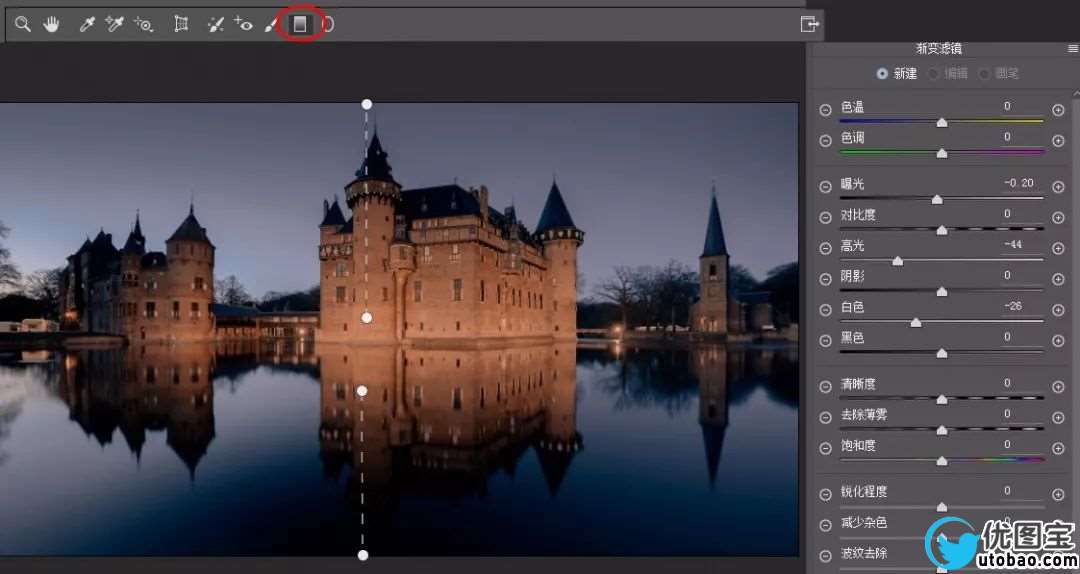The image size is (1080, 574).
Task: Select the White Balance eyedropper tool
Action: [87, 25]
